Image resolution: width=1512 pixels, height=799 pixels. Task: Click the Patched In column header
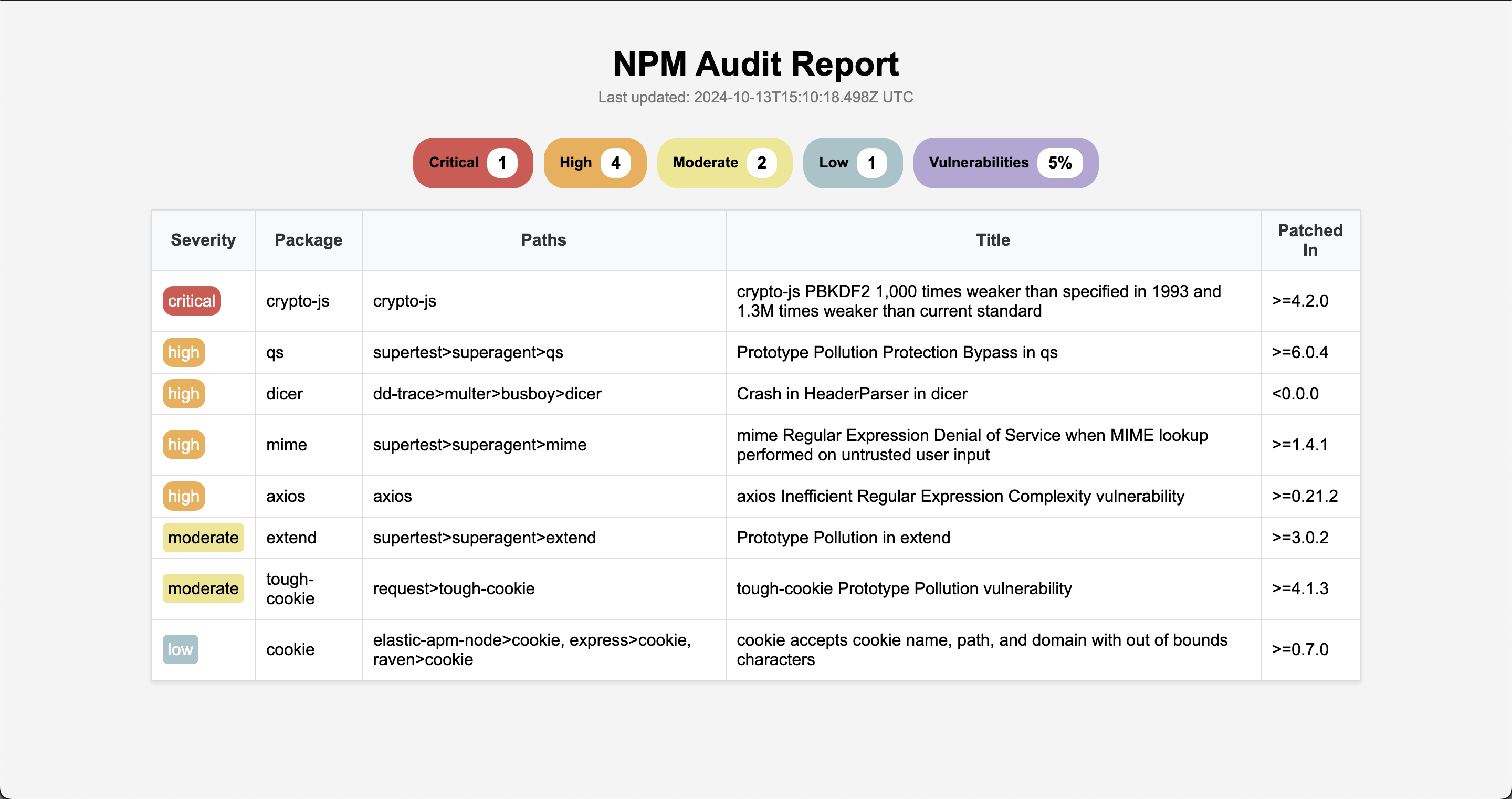1309,240
